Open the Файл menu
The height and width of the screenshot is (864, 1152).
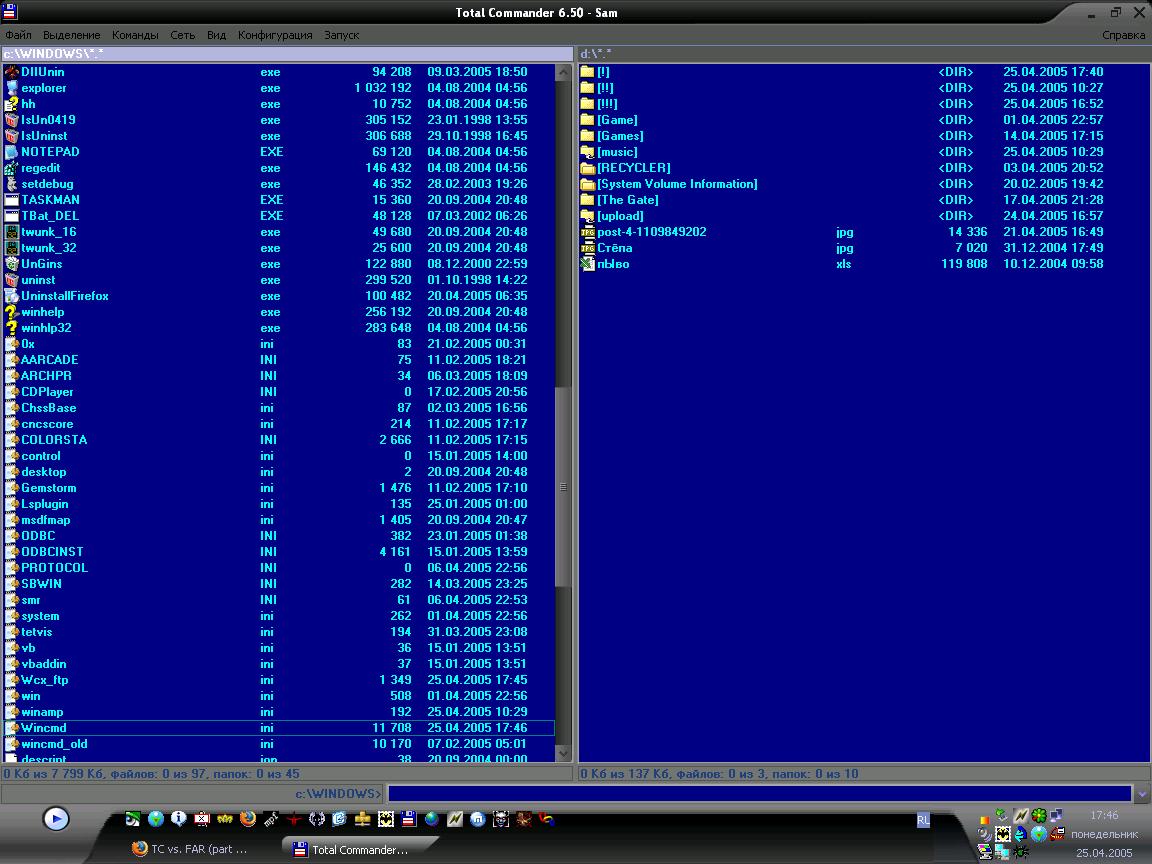[18, 35]
